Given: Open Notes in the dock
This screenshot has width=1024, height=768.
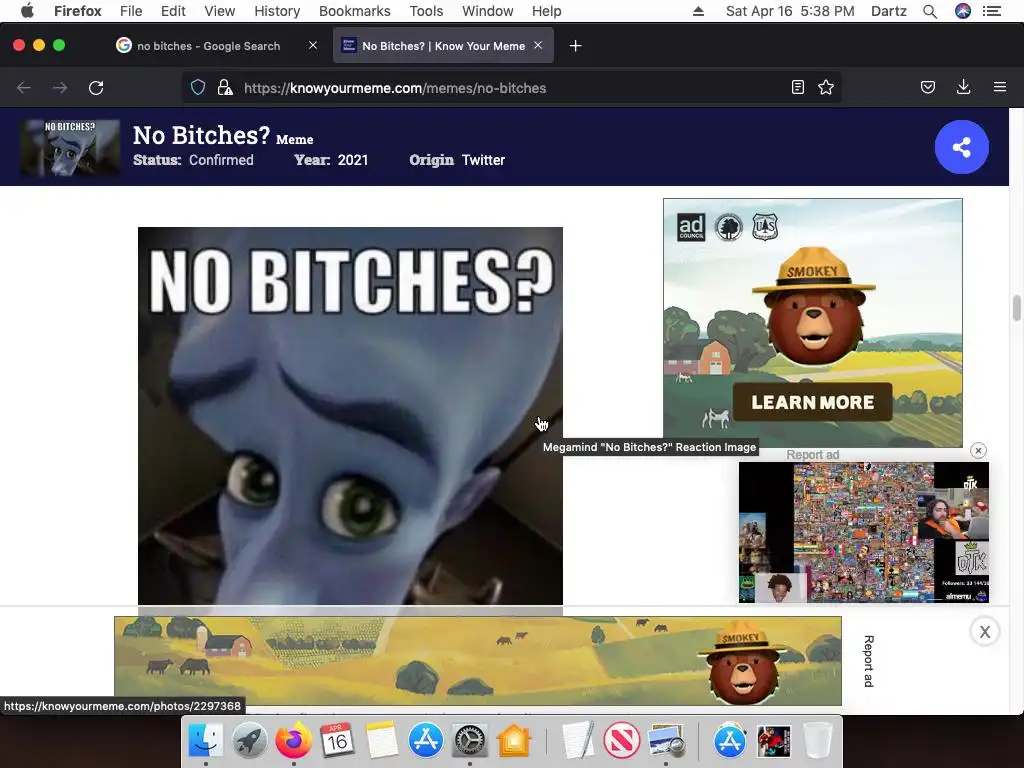Looking at the screenshot, I should click(x=381, y=741).
